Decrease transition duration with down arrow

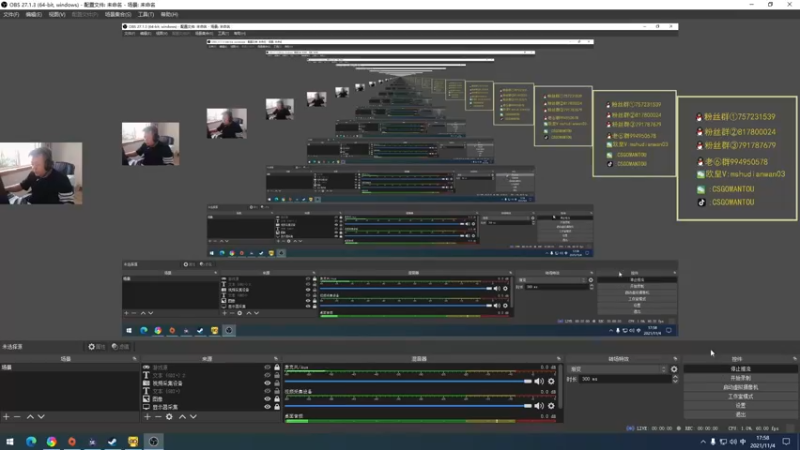pyautogui.click(x=676, y=381)
